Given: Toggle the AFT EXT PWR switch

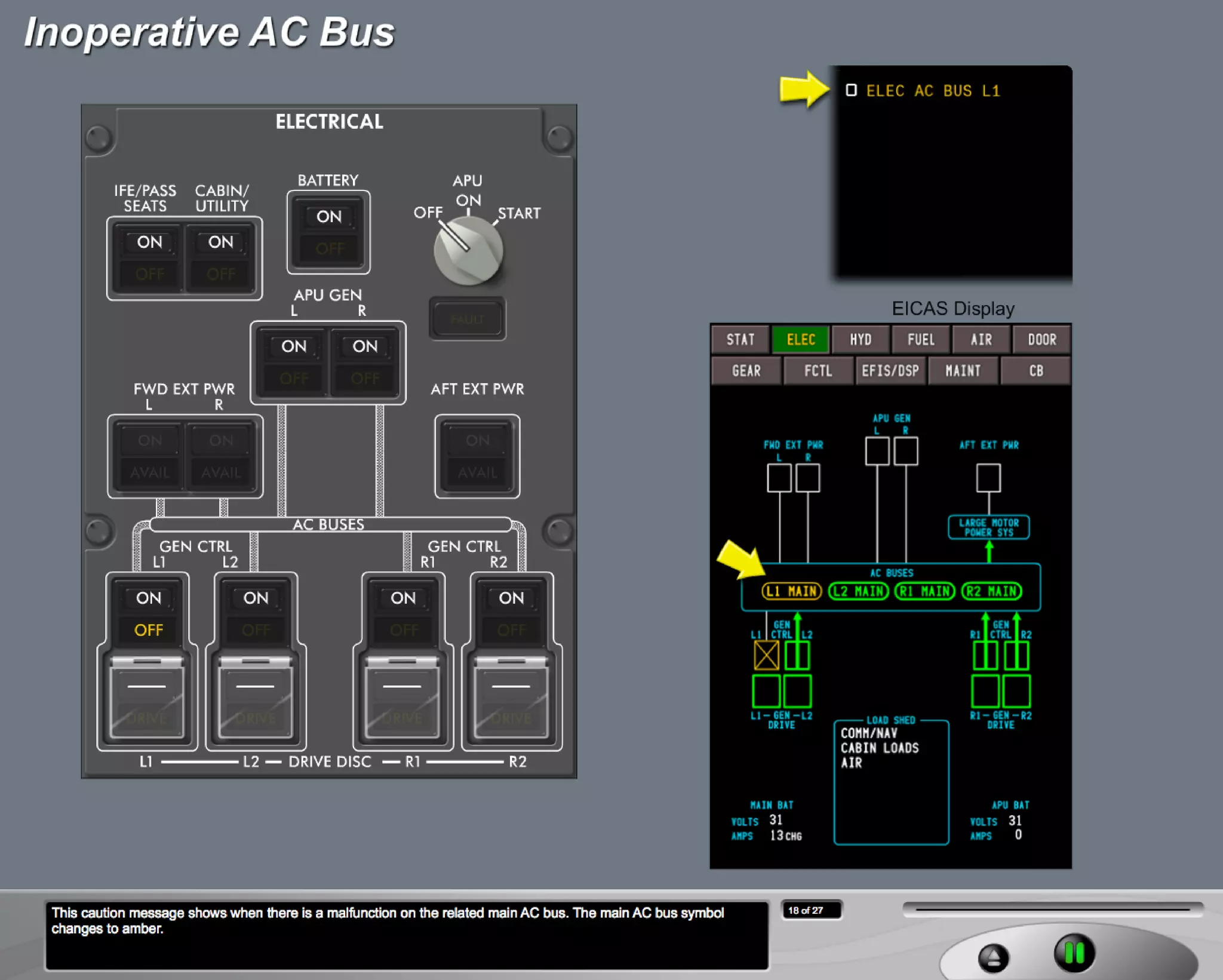Looking at the screenshot, I should 477,456.
